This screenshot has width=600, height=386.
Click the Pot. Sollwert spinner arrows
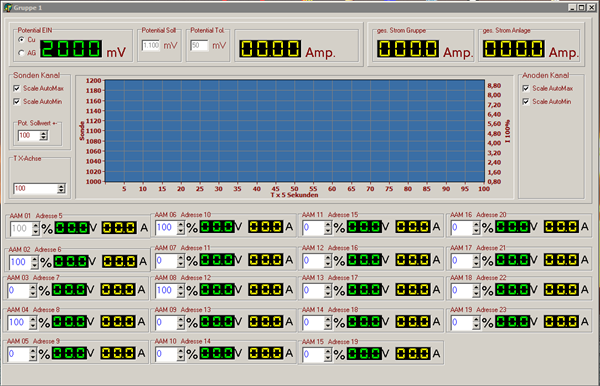pos(44,135)
